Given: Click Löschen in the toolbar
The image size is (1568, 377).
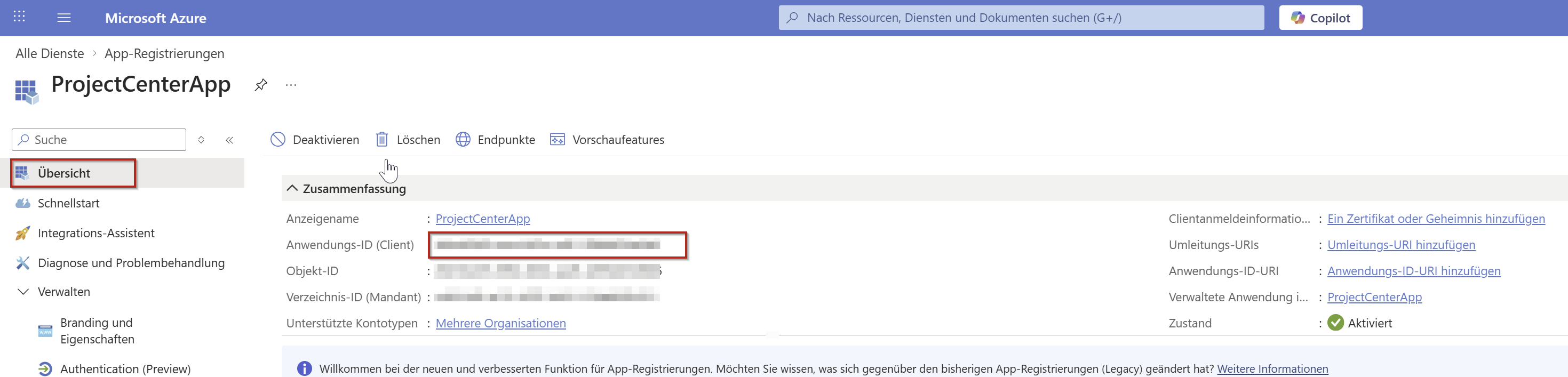Looking at the screenshot, I should (408, 139).
